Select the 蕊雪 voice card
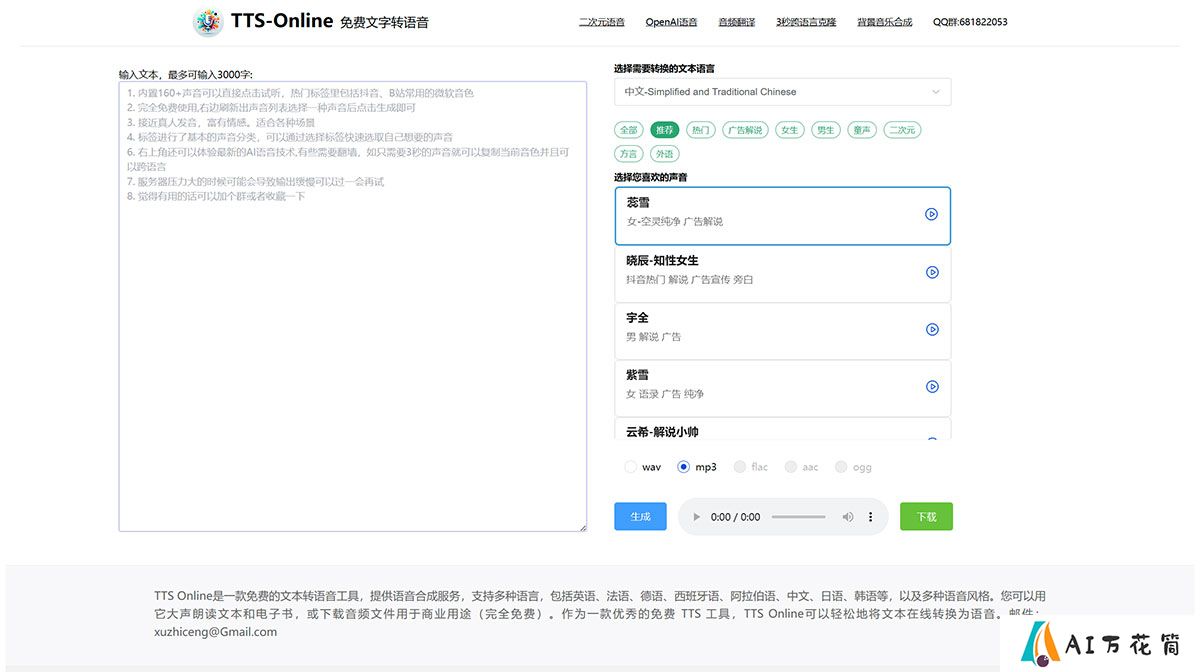Viewport: 1200px width, 672px height. (782, 215)
